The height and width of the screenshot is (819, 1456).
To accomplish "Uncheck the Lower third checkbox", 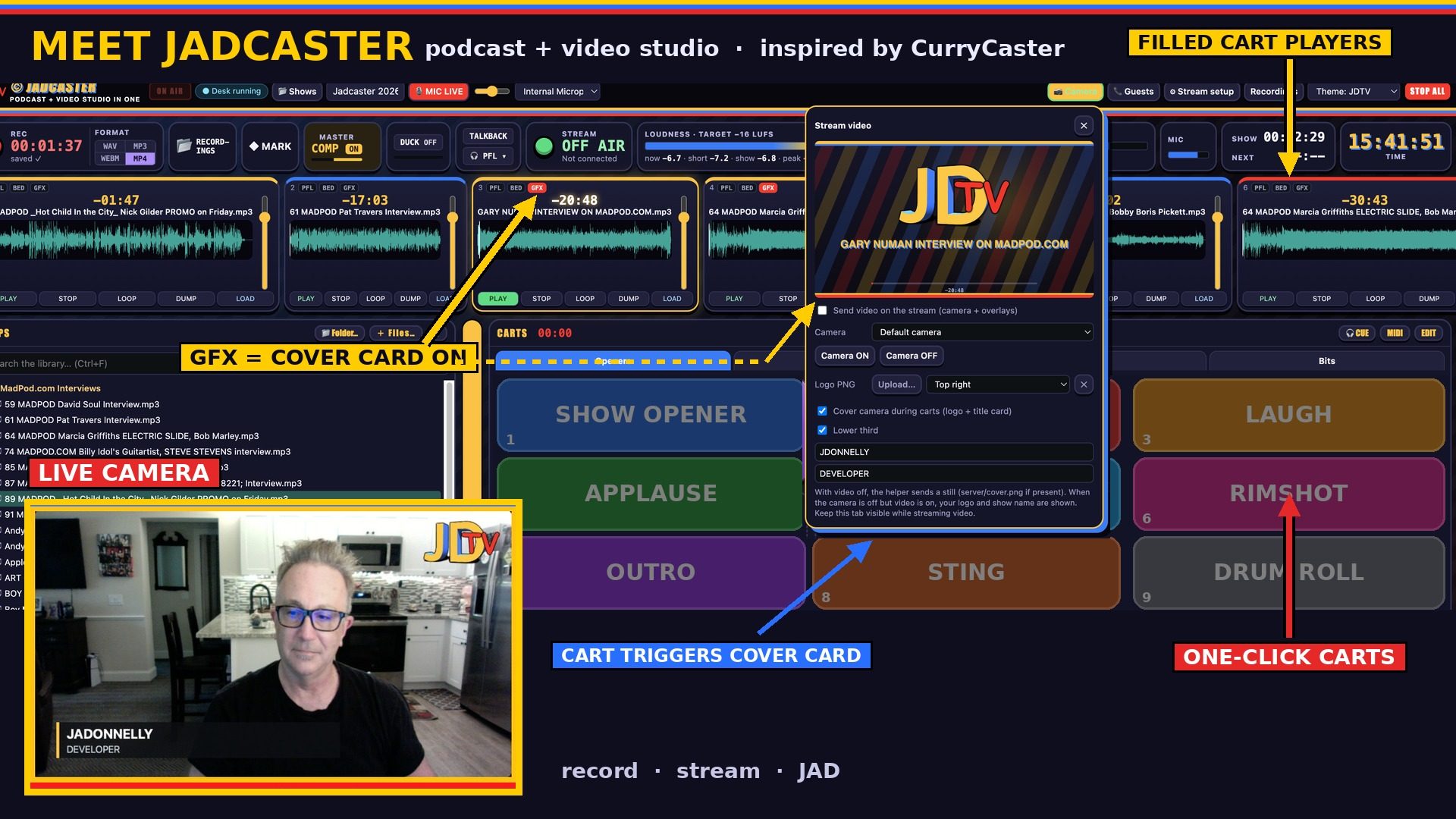I will (822, 430).
